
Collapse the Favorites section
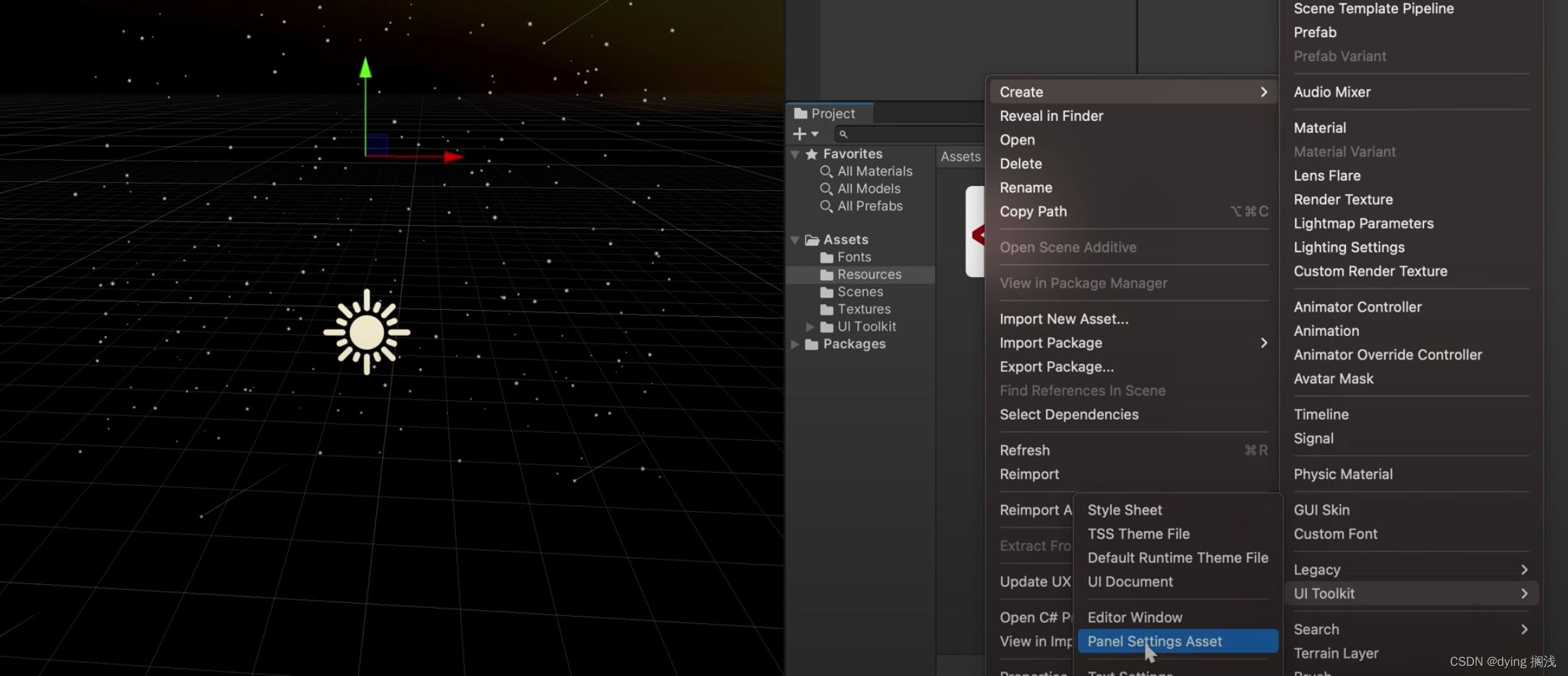point(796,153)
